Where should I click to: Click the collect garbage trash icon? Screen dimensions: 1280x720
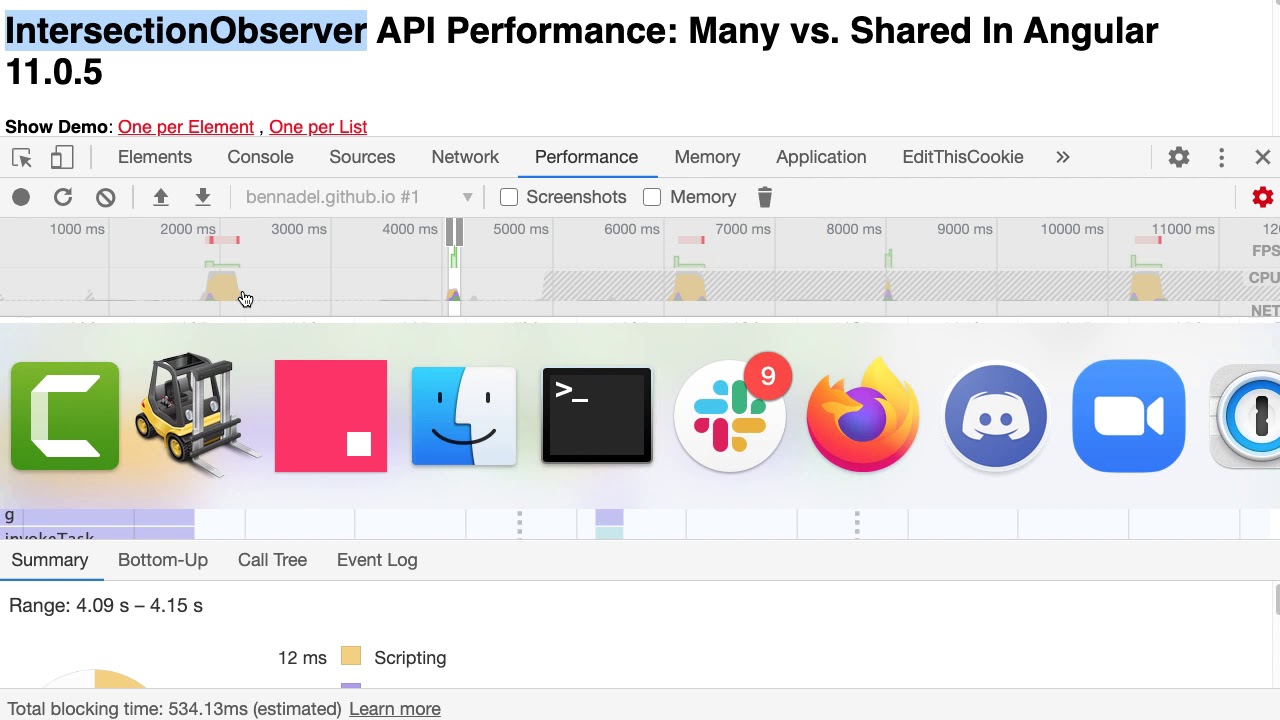coord(765,197)
